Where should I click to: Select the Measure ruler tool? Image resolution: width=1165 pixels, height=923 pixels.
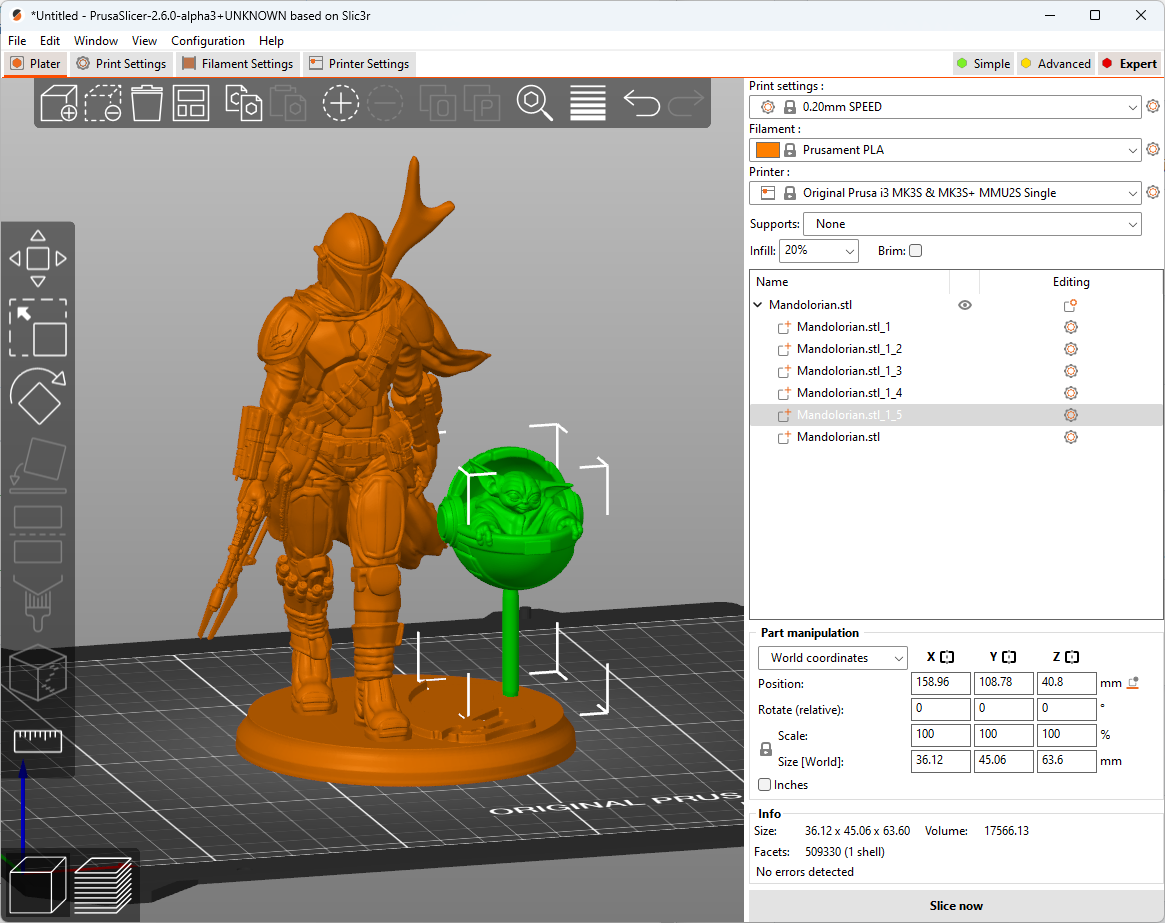(38, 740)
